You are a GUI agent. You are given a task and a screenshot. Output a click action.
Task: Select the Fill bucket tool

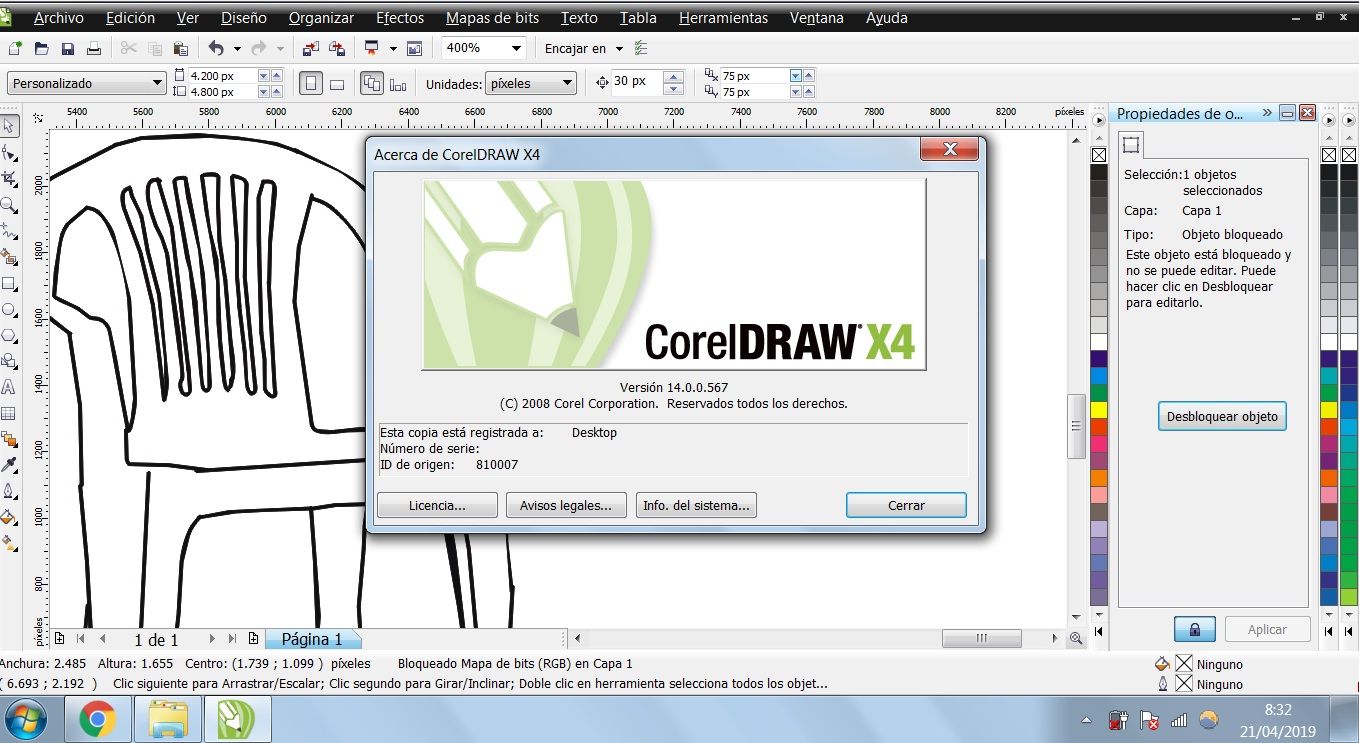point(9,517)
